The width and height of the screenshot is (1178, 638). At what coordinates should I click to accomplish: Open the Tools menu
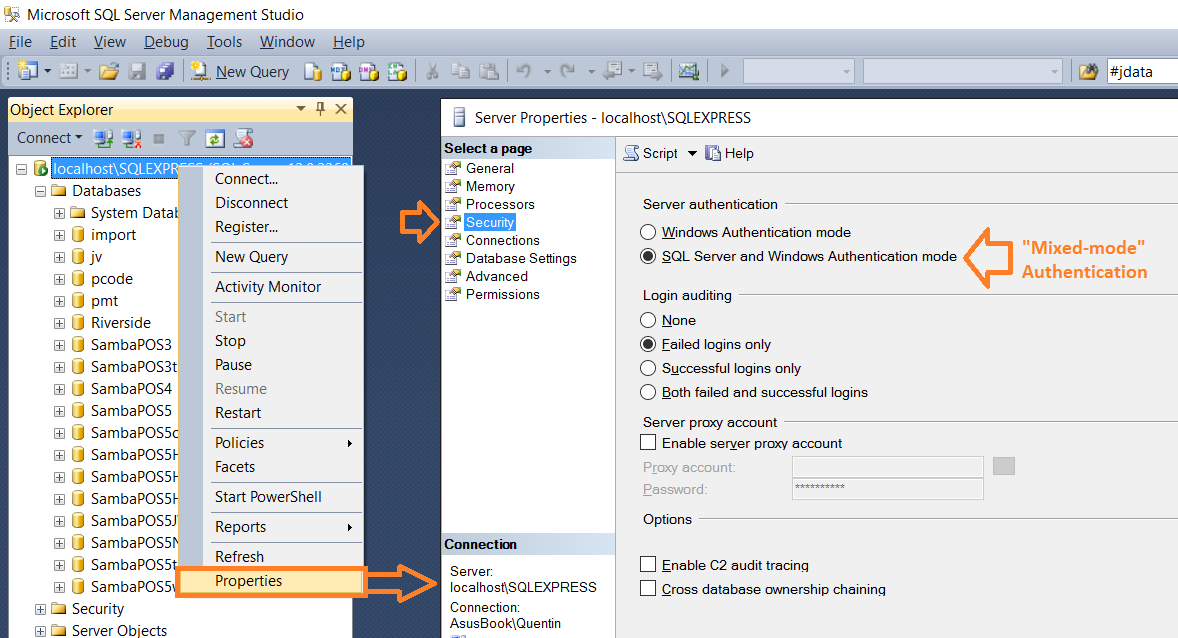(x=223, y=41)
